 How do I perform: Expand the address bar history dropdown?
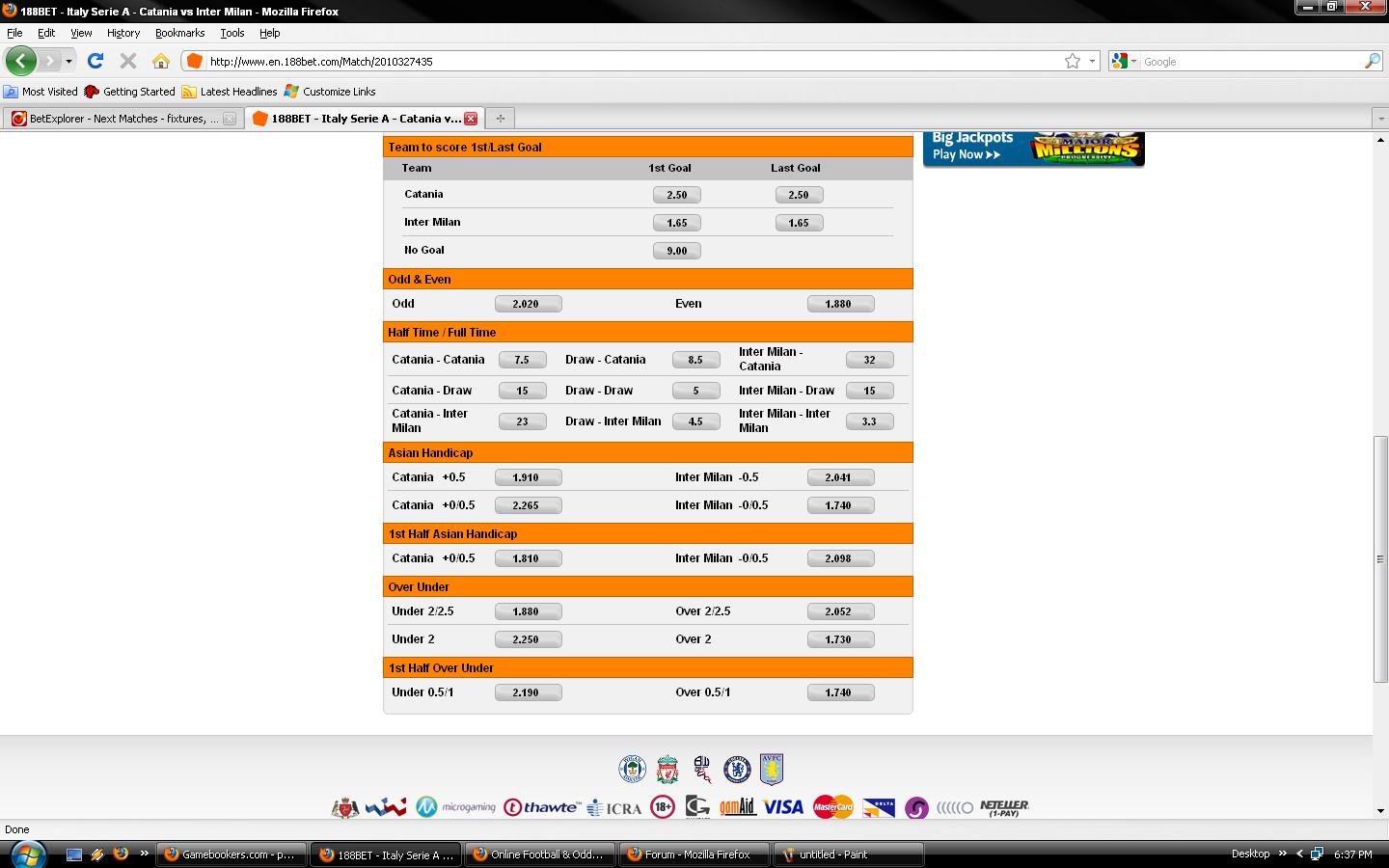[1092, 61]
